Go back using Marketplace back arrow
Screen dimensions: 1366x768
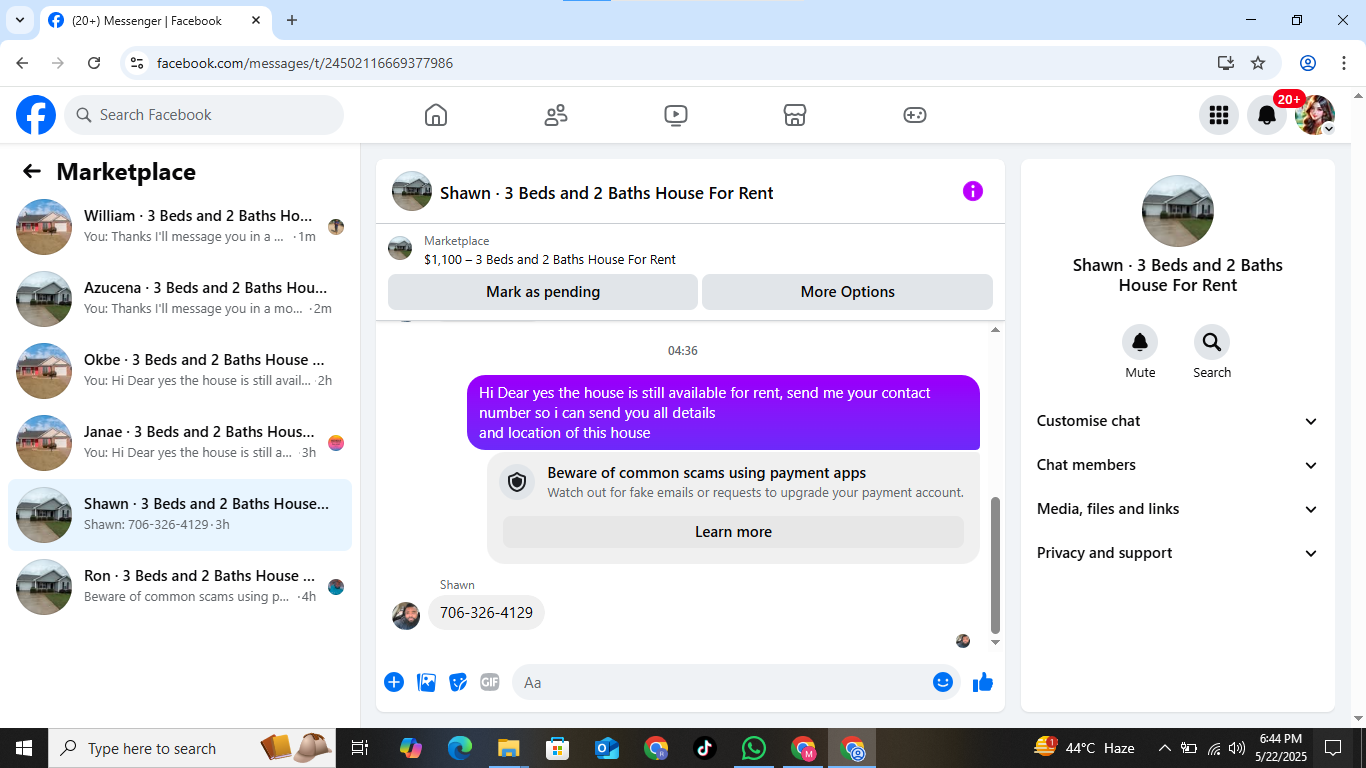point(32,172)
